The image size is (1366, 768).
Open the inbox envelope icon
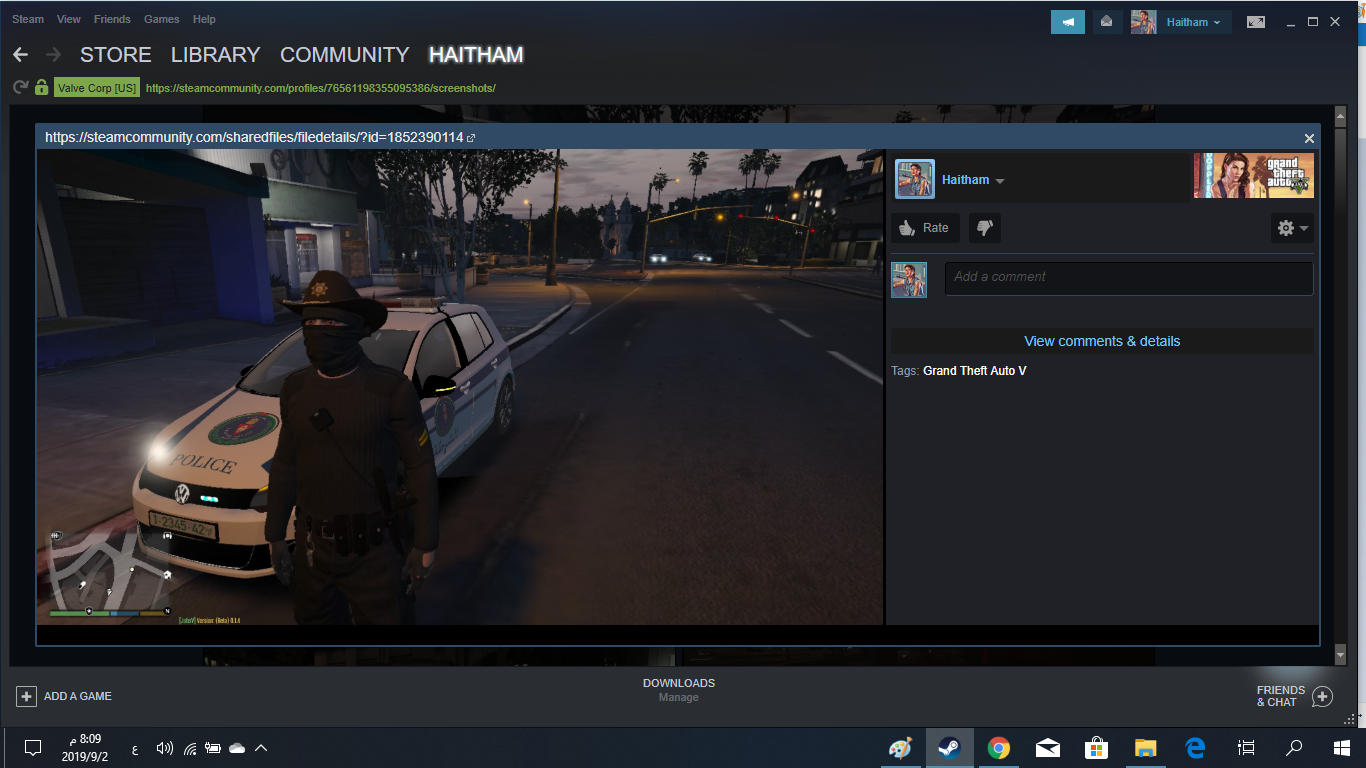coord(1107,22)
